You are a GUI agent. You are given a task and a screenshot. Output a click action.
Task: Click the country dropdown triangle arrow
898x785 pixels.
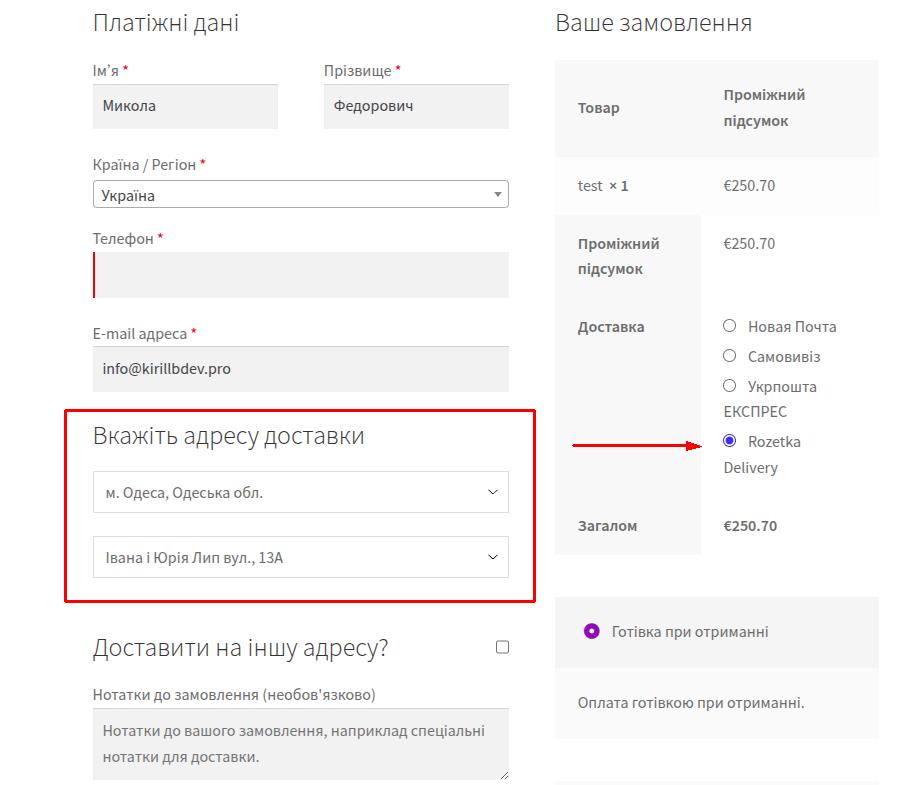tap(497, 194)
